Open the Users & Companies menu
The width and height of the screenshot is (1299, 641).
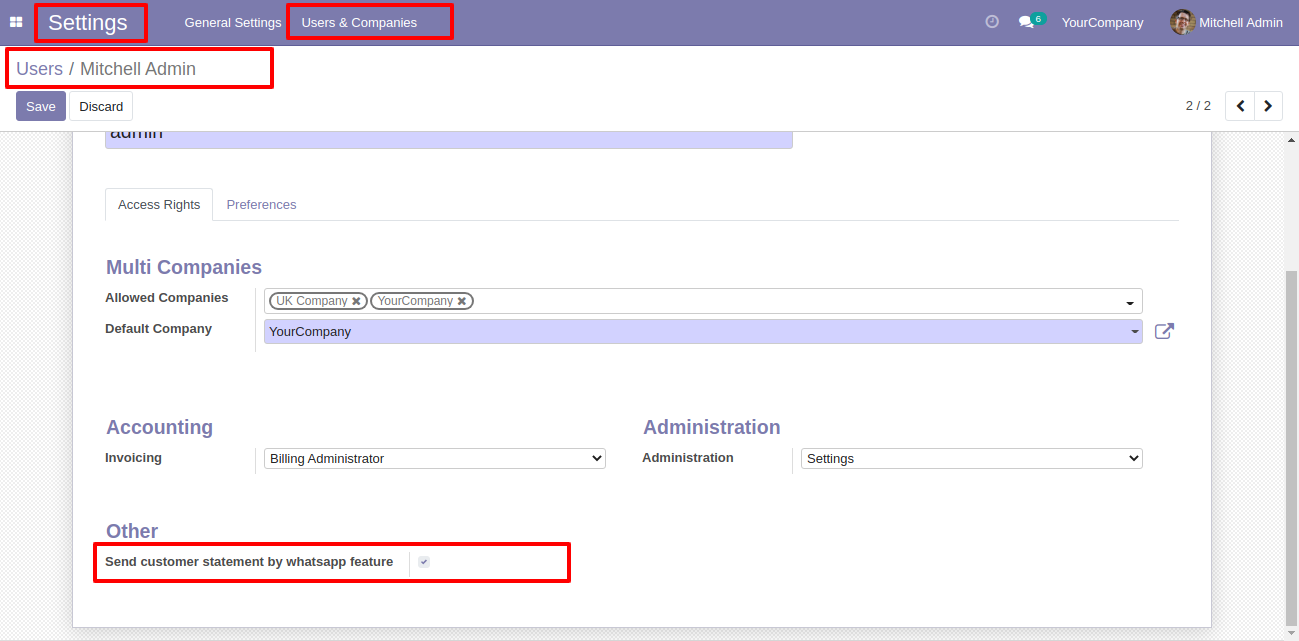click(x=359, y=22)
